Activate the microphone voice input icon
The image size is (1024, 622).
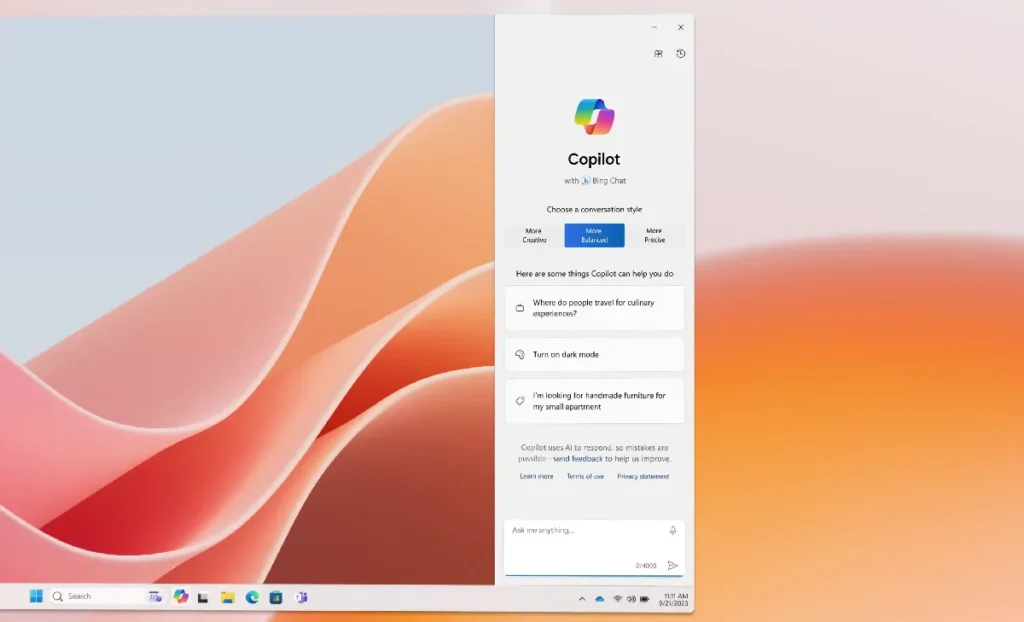(x=673, y=531)
